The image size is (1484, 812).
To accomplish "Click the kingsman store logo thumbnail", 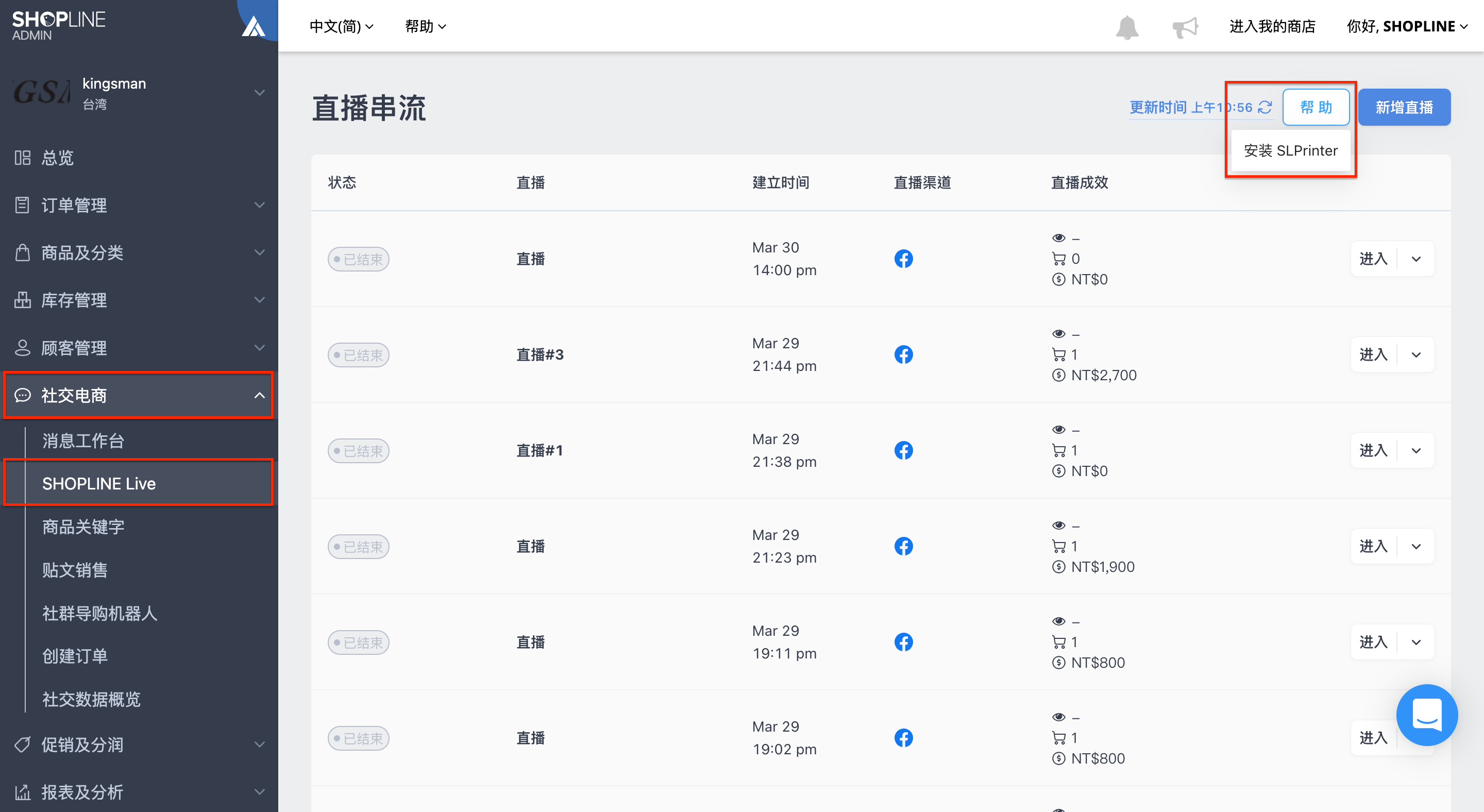I will click(41, 92).
